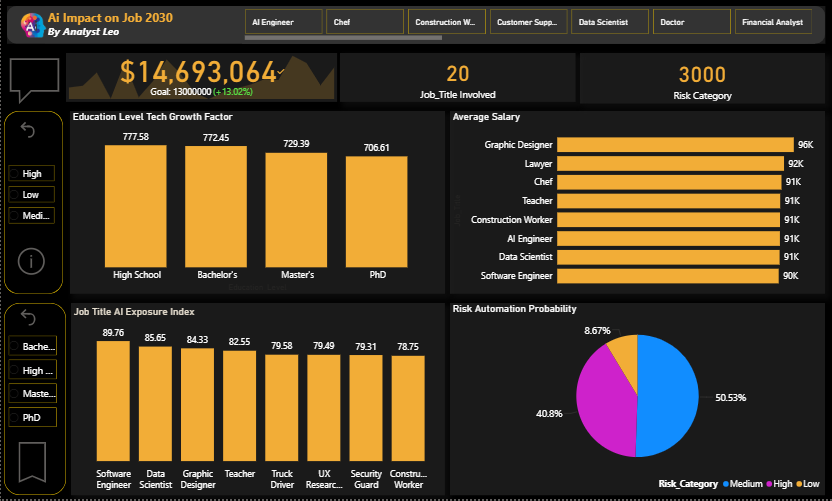Filter by the Financial Analyst tile

[x=773, y=22]
